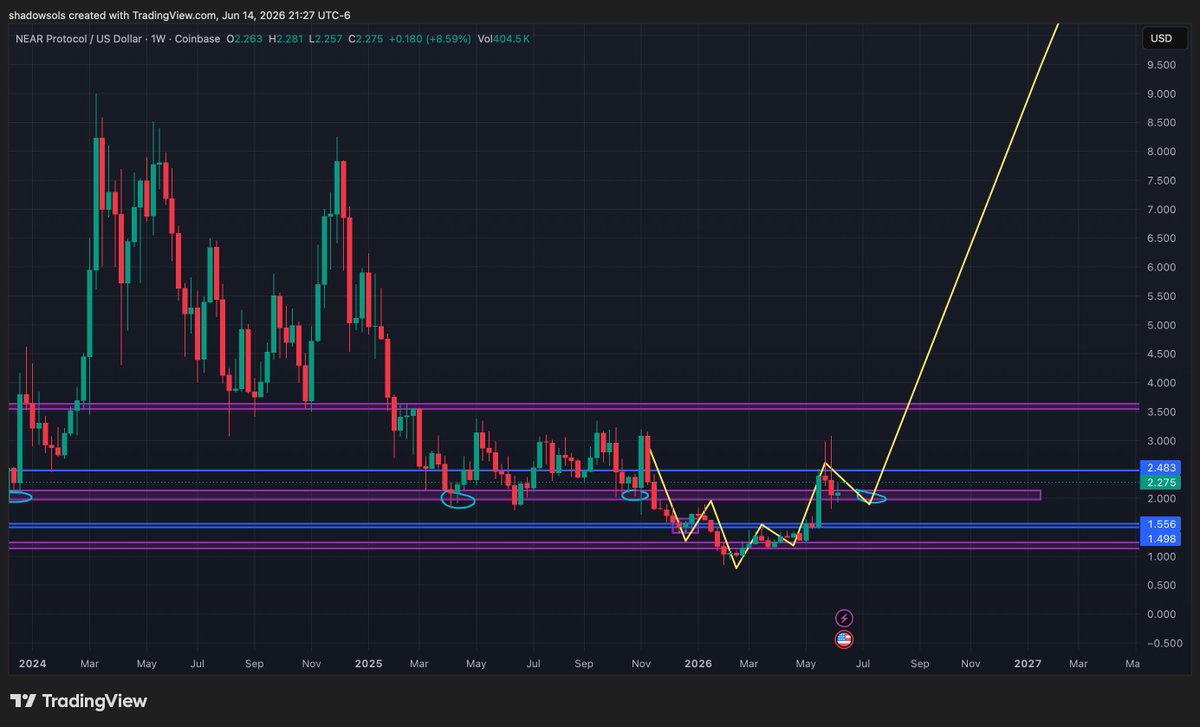This screenshot has width=1200, height=727.
Task: Click the 2027 year label on time axis
Action: (x=1028, y=663)
